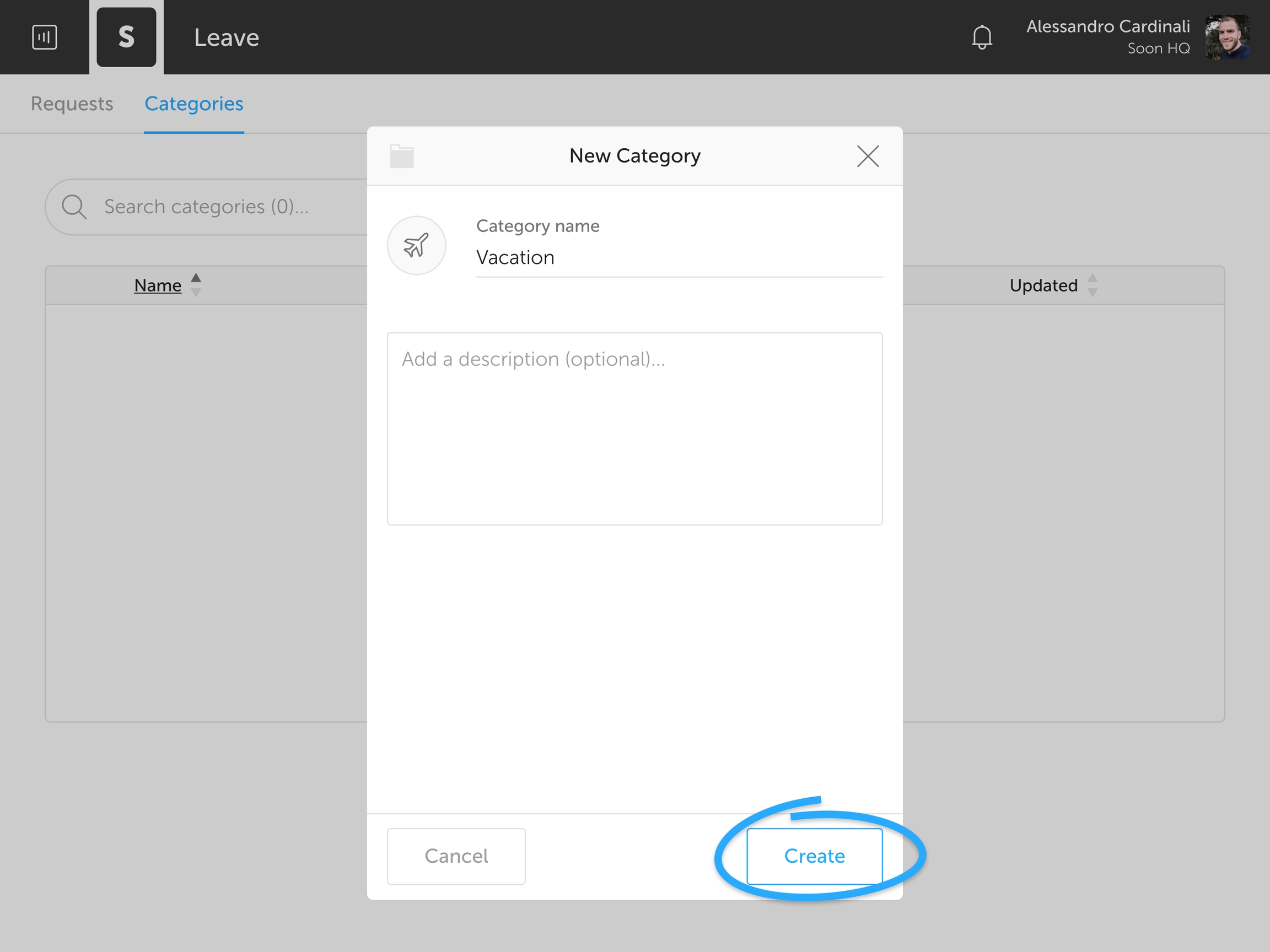Switch to the Requests tab
Image resolution: width=1270 pixels, height=952 pixels.
click(72, 104)
